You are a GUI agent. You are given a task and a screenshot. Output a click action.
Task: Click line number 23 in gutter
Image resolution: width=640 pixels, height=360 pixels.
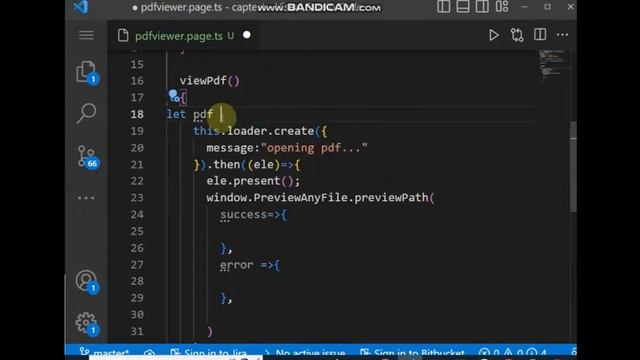tap(137, 198)
